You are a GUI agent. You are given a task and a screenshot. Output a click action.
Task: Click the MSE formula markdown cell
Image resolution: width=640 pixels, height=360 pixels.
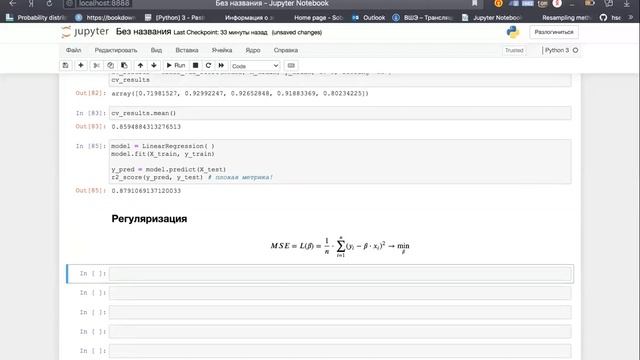[340, 246]
